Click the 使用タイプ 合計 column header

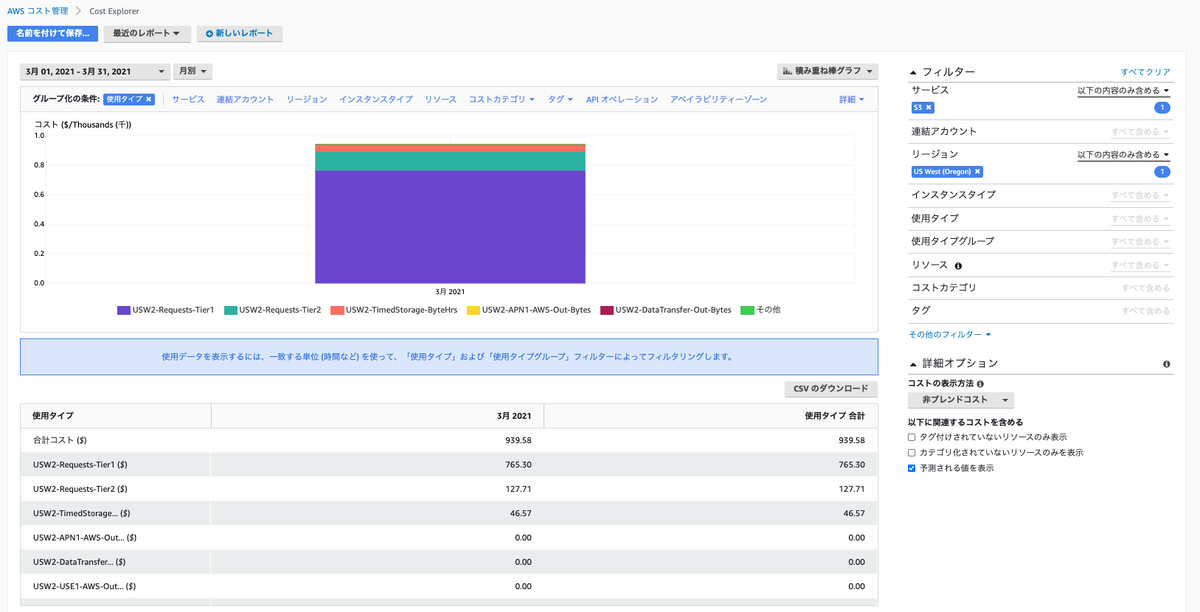pos(710,415)
